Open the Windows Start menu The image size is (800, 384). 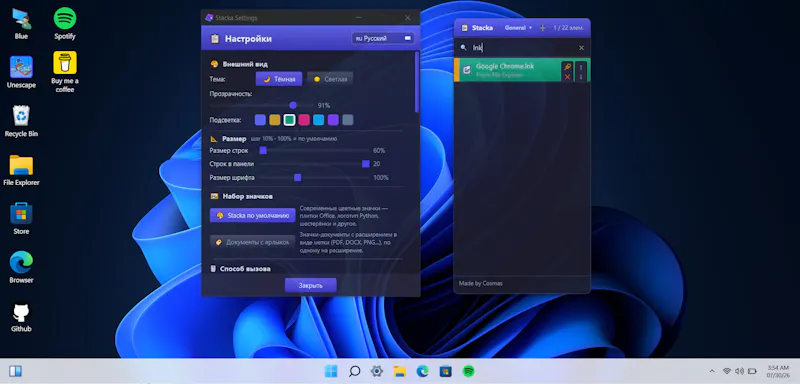point(331,371)
